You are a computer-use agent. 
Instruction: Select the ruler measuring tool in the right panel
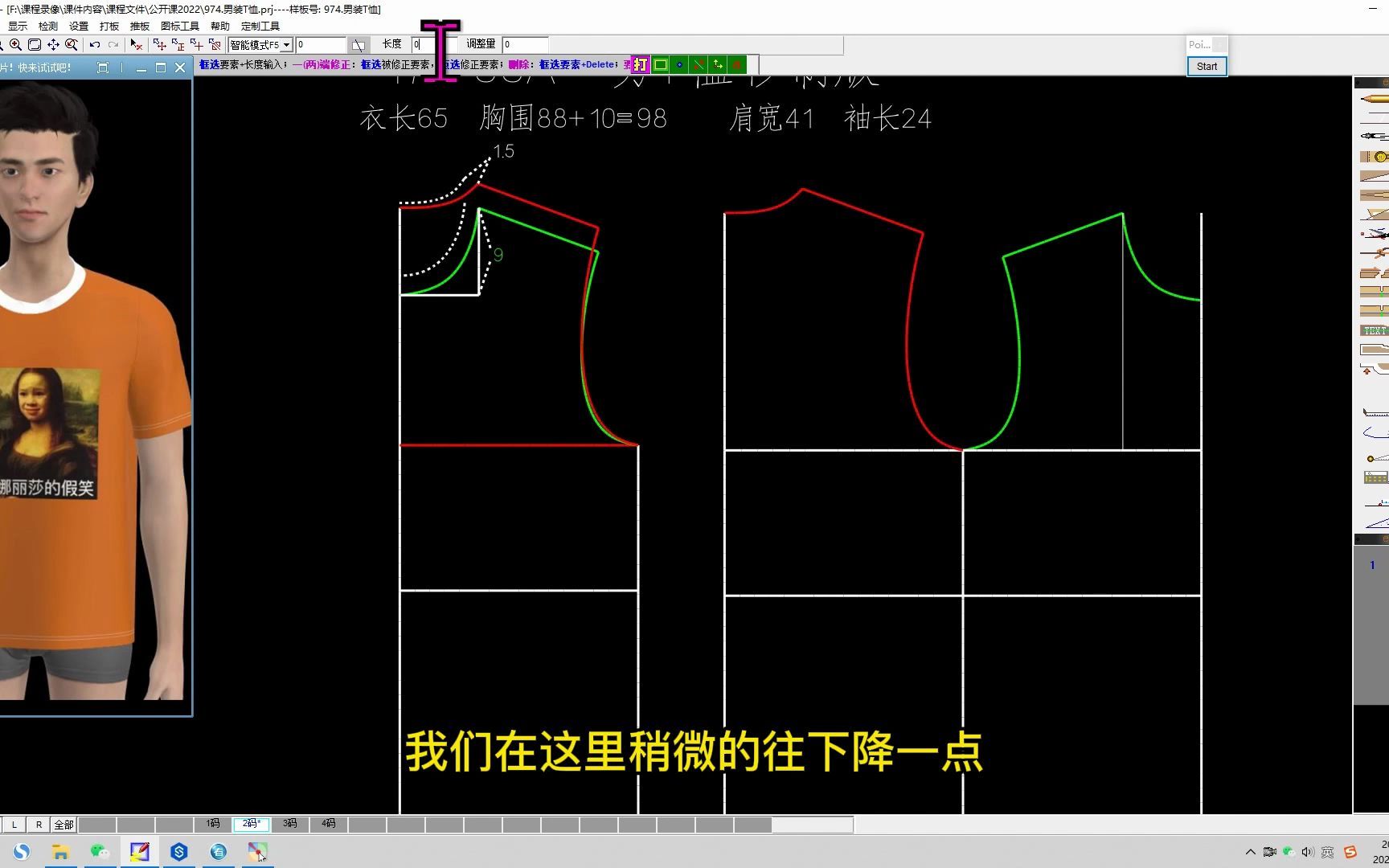point(1374,412)
